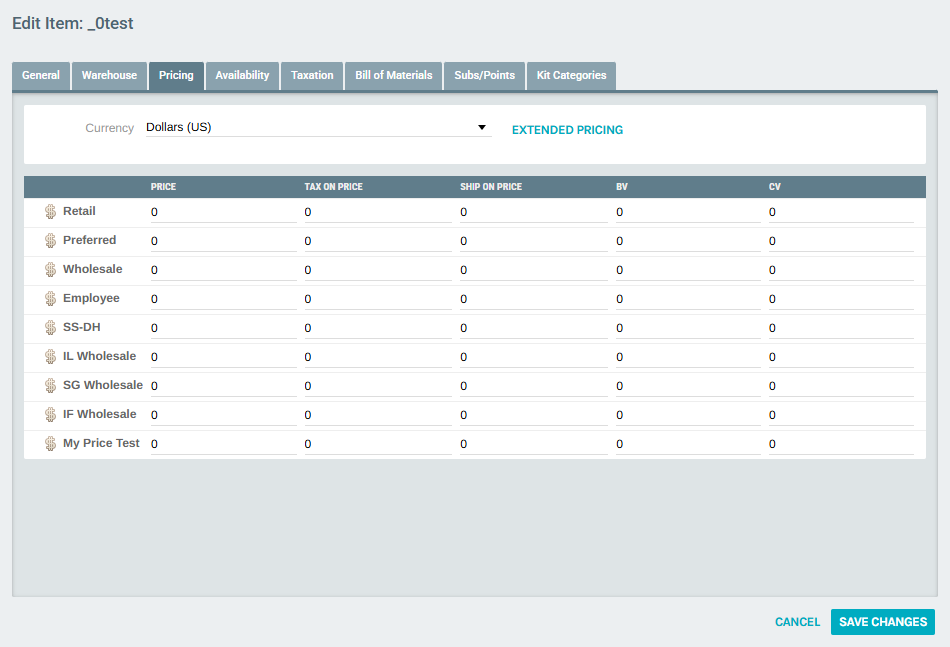Click the dollar icon beside SG Wholesale
The width and height of the screenshot is (950, 647).
coord(50,386)
